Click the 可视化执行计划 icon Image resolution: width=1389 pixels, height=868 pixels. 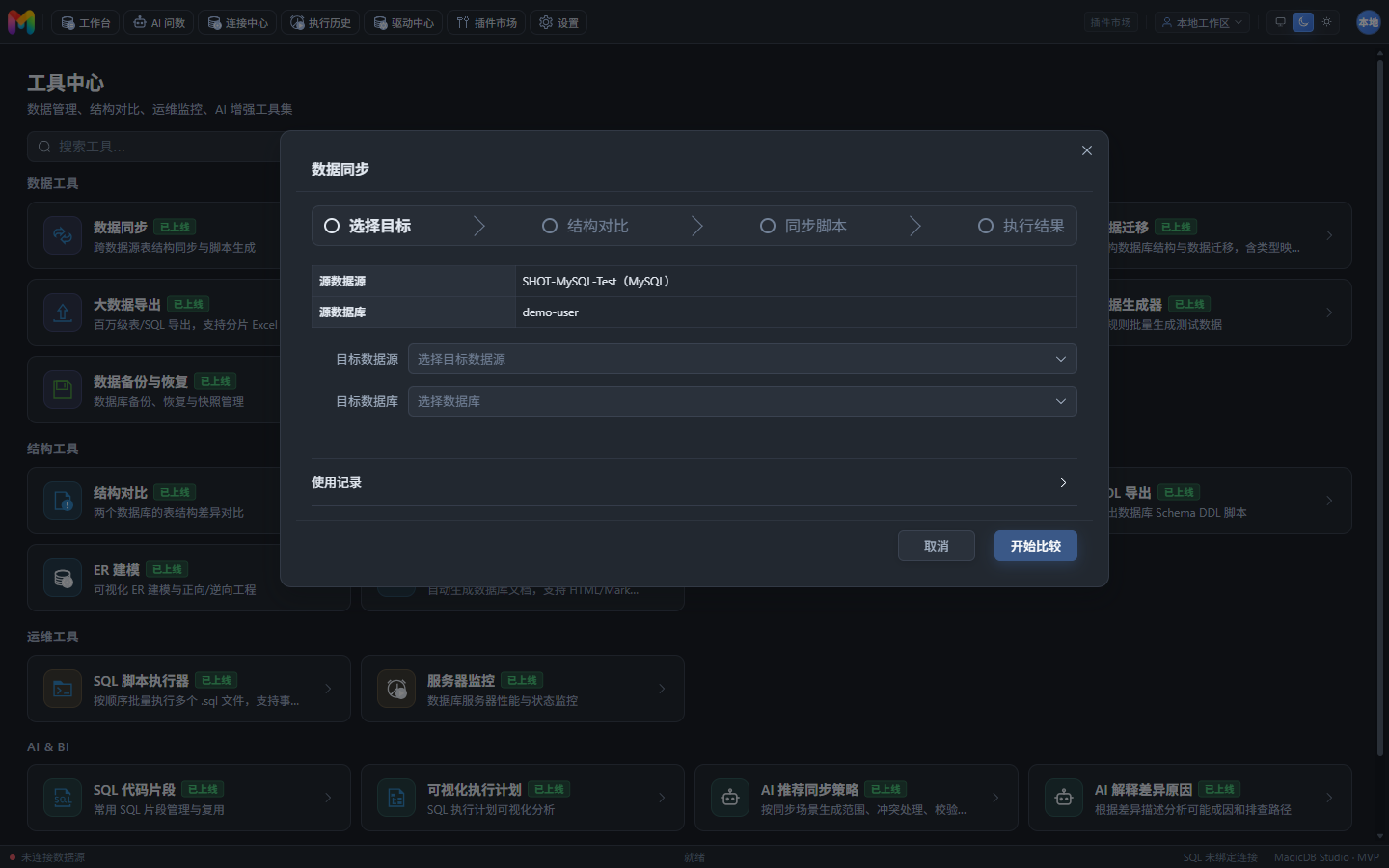pyautogui.click(x=396, y=798)
